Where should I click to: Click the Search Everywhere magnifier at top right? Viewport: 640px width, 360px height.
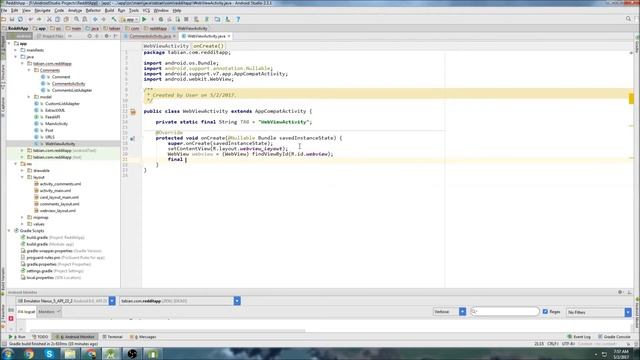(628, 19)
